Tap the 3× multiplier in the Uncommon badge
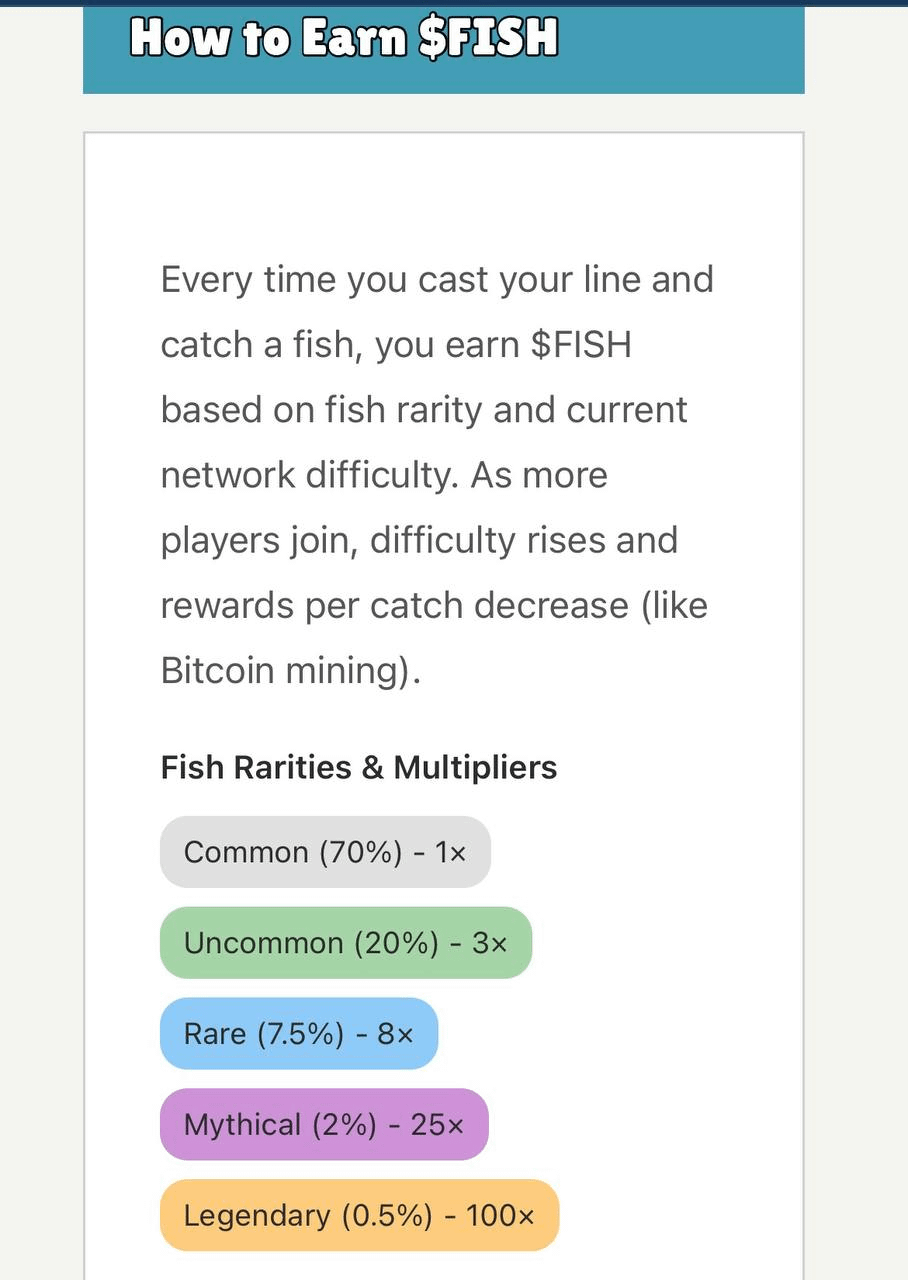908x1280 pixels. 490,943
